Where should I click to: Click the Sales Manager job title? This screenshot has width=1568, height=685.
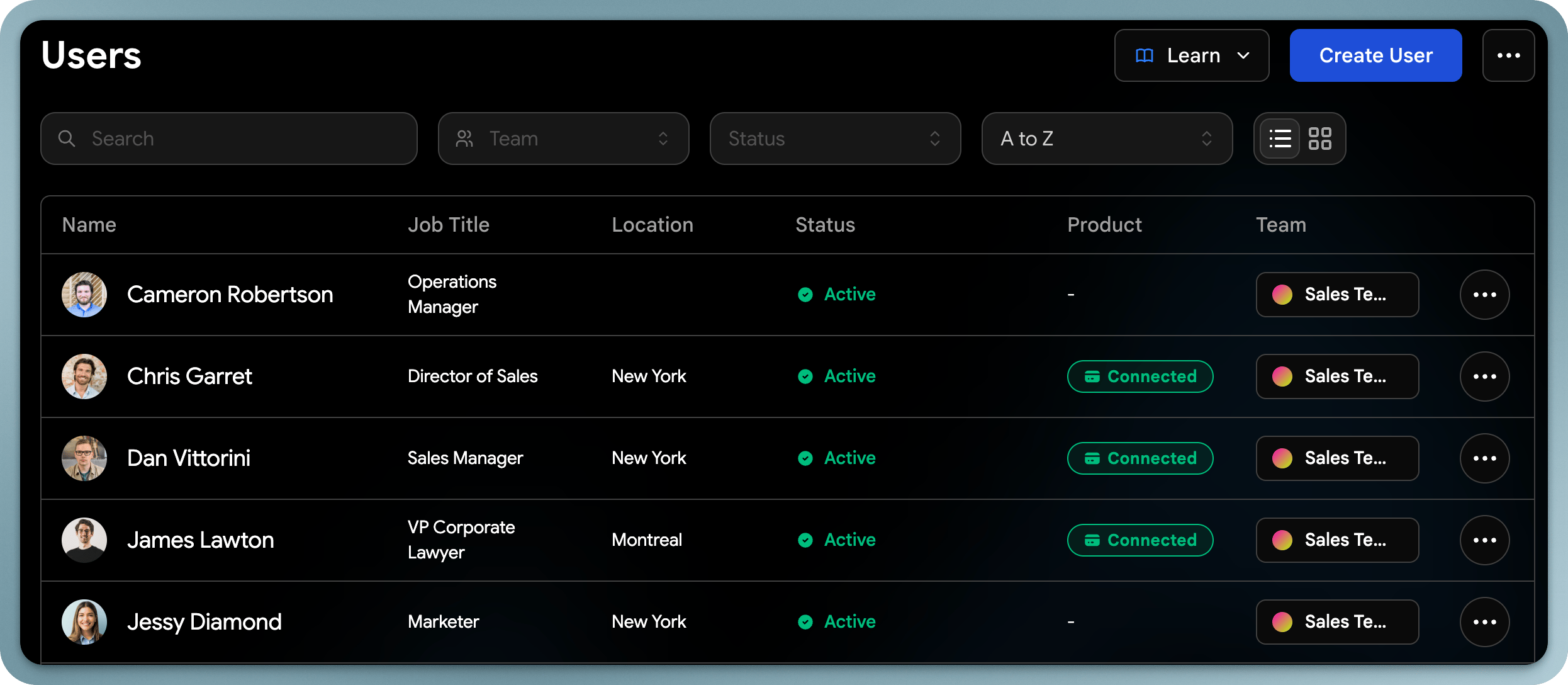[x=465, y=458]
